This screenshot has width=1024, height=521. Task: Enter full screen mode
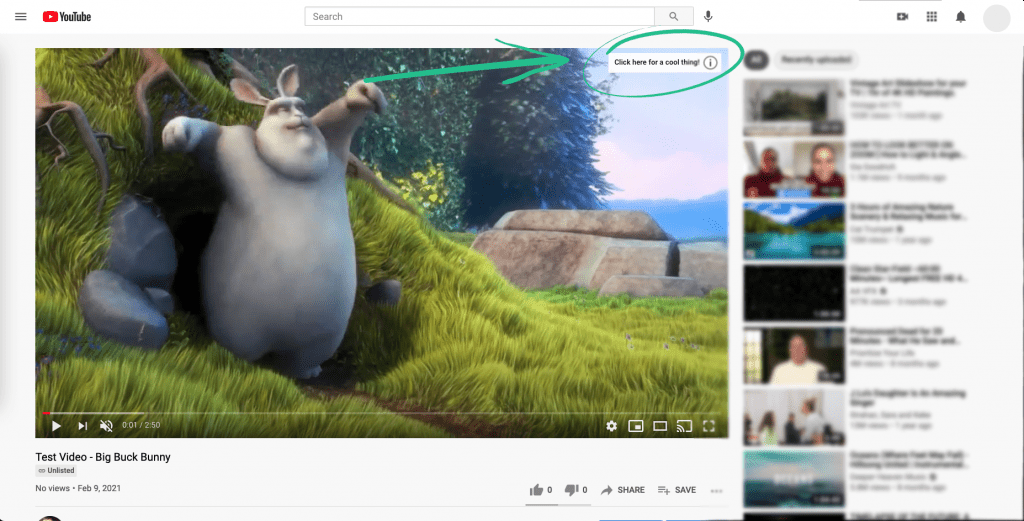pyautogui.click(x=709, y=426)
